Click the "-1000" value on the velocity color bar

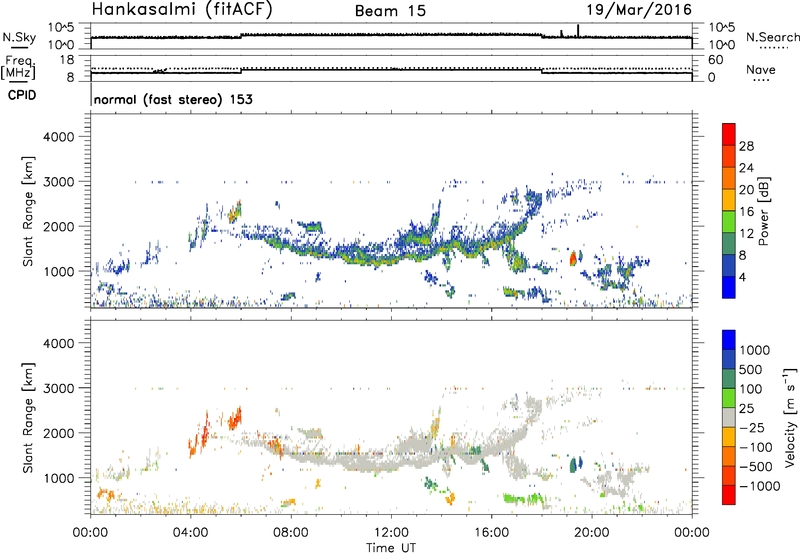[760, 486]
